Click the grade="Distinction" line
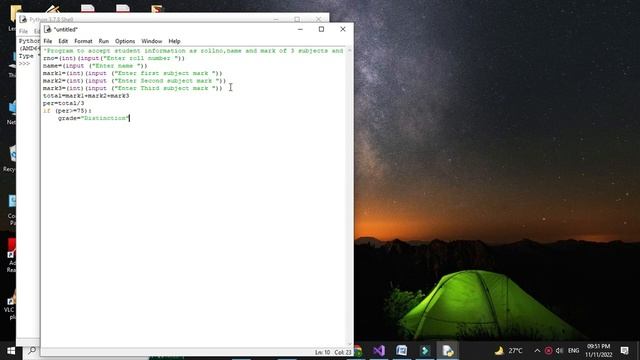 point(93,118)
